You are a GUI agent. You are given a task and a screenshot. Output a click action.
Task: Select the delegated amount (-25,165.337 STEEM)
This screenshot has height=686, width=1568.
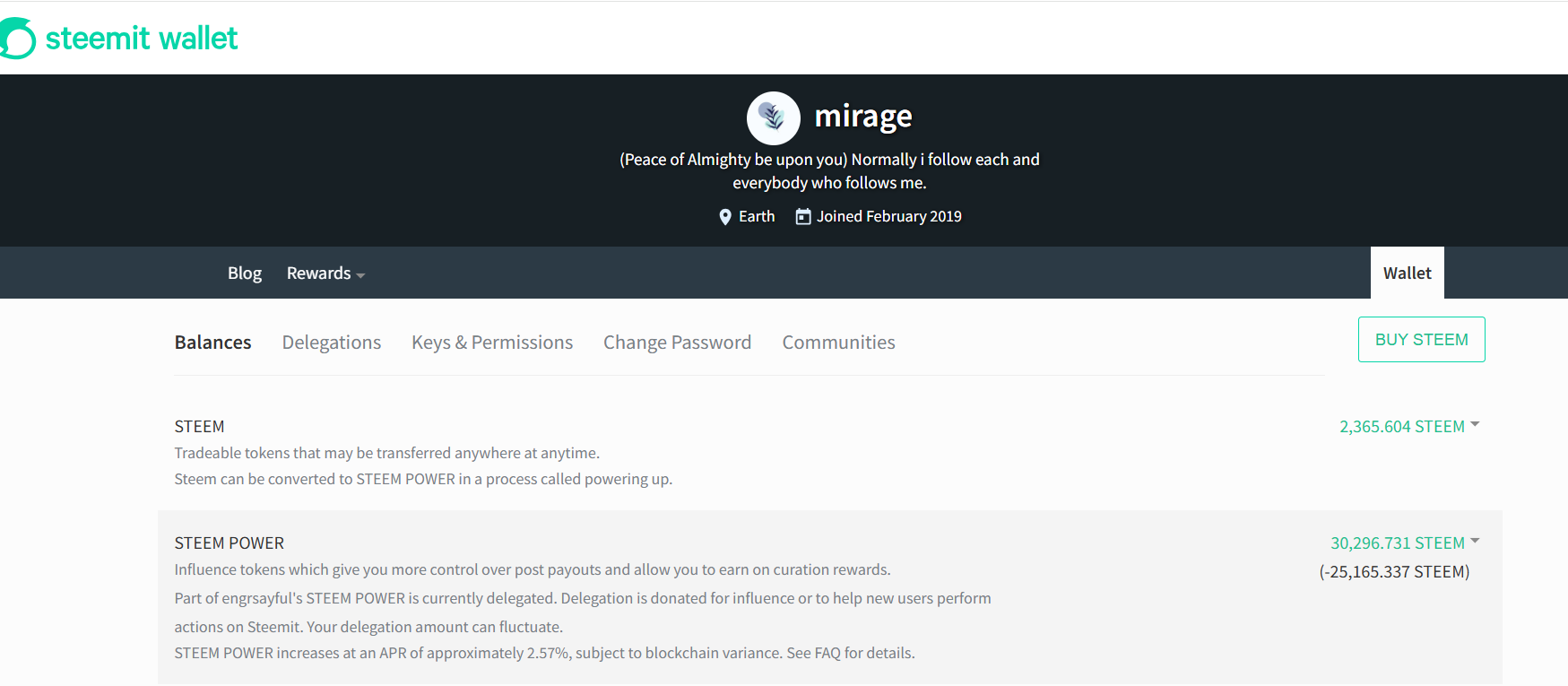pyautogui.click(x=1394, y=572)
